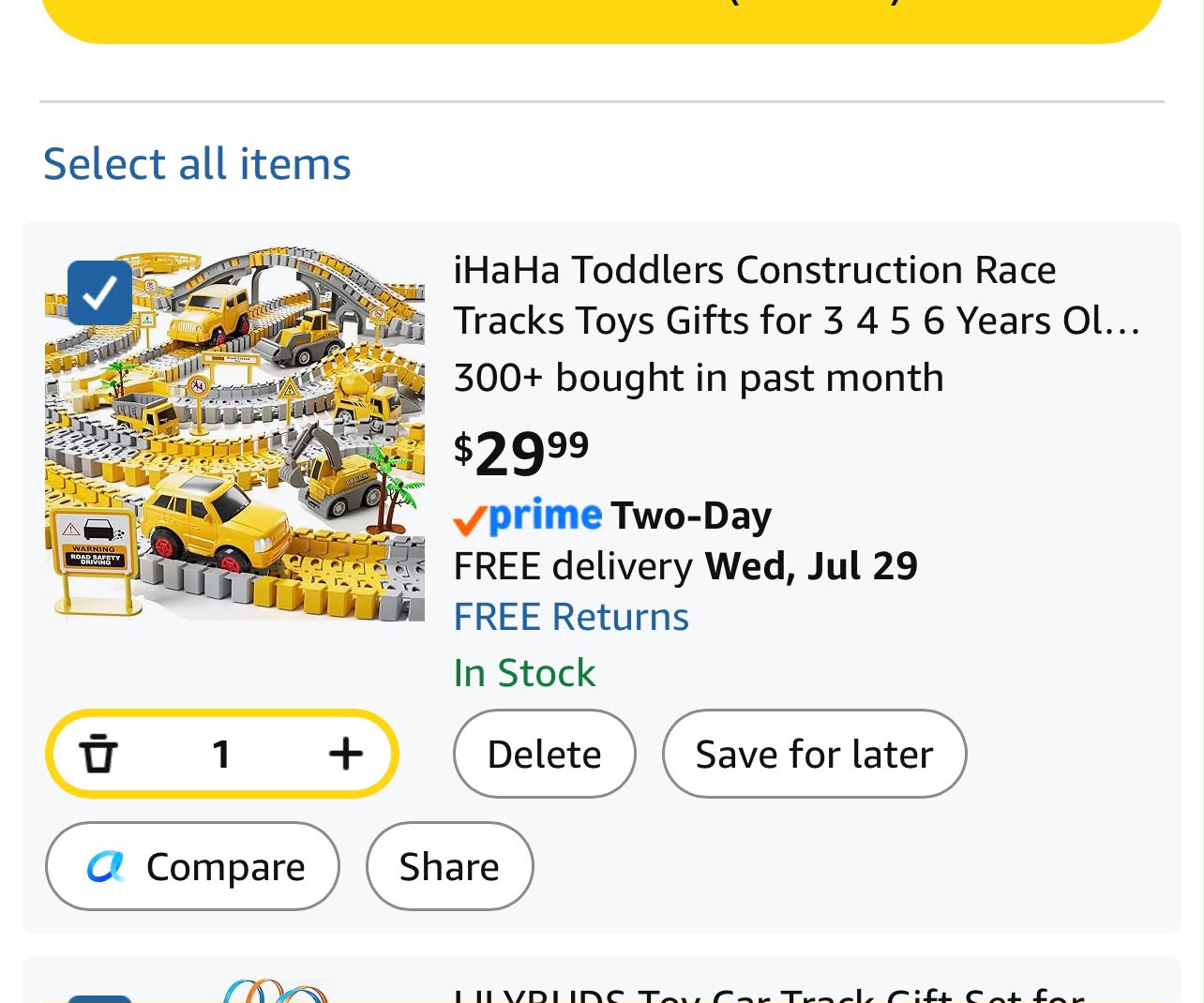Click Select all items link

pyautogui.click(x=197, y=164)
